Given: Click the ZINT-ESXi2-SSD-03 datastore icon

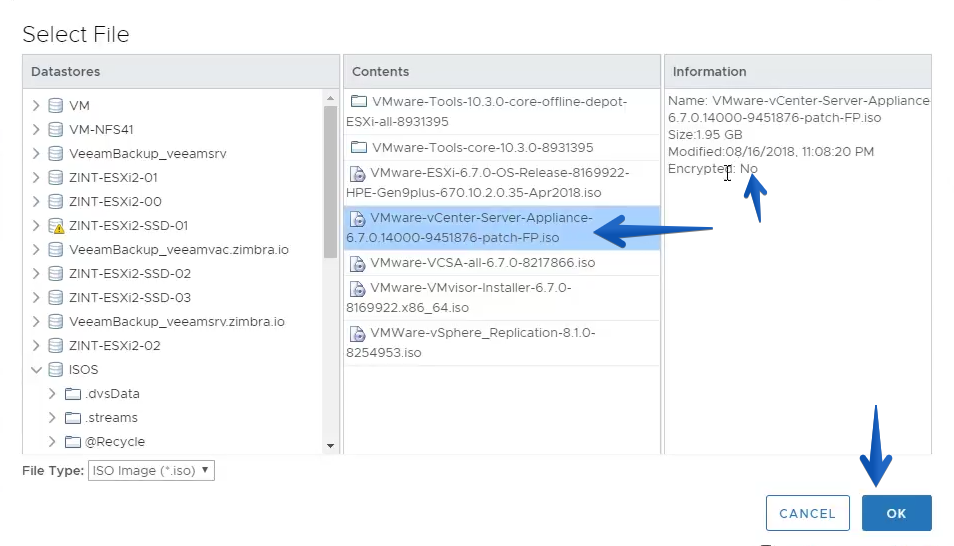Looking at the screenshot, I should click(x=55, y=298).
